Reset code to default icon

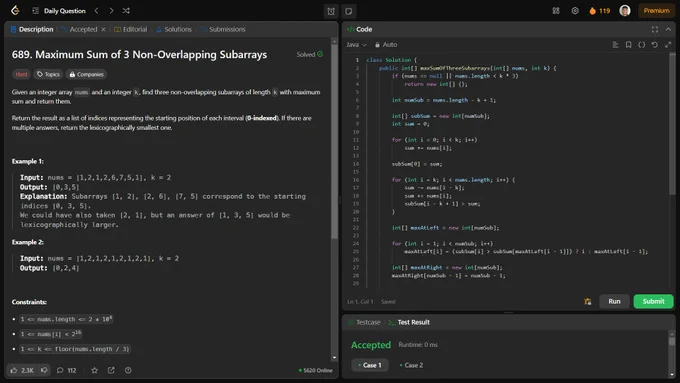click(655, 45)
